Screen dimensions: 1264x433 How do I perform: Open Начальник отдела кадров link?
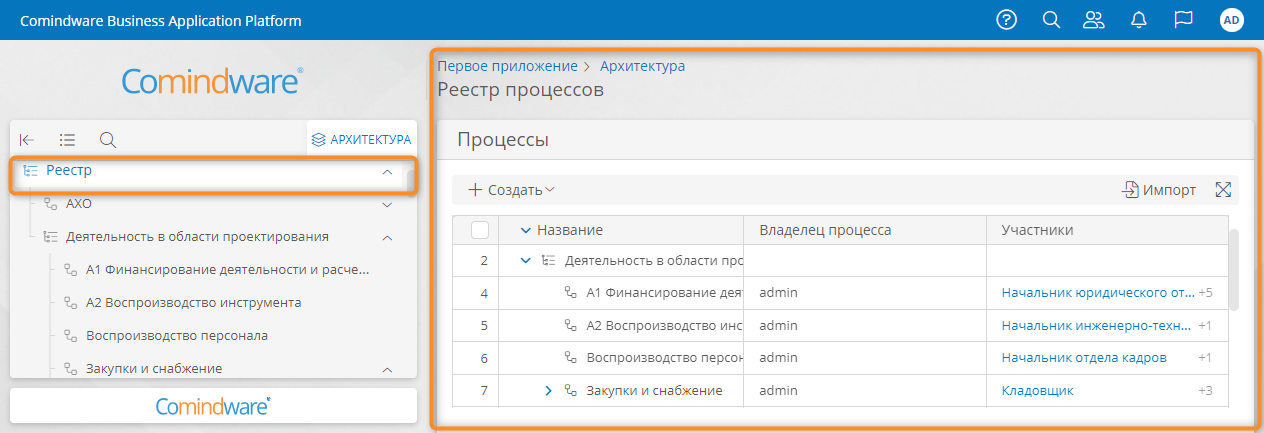[1084, 358]
